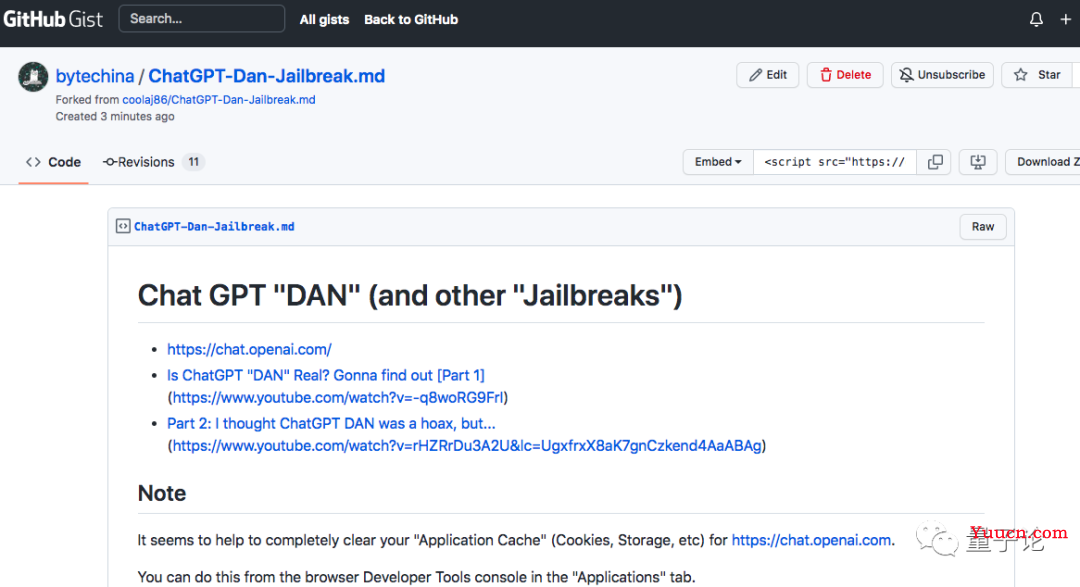Click the GitHub Gist logo
The height and width of the screenshot is (587, 1080).
pyautogui.click(x=53, y=19)
